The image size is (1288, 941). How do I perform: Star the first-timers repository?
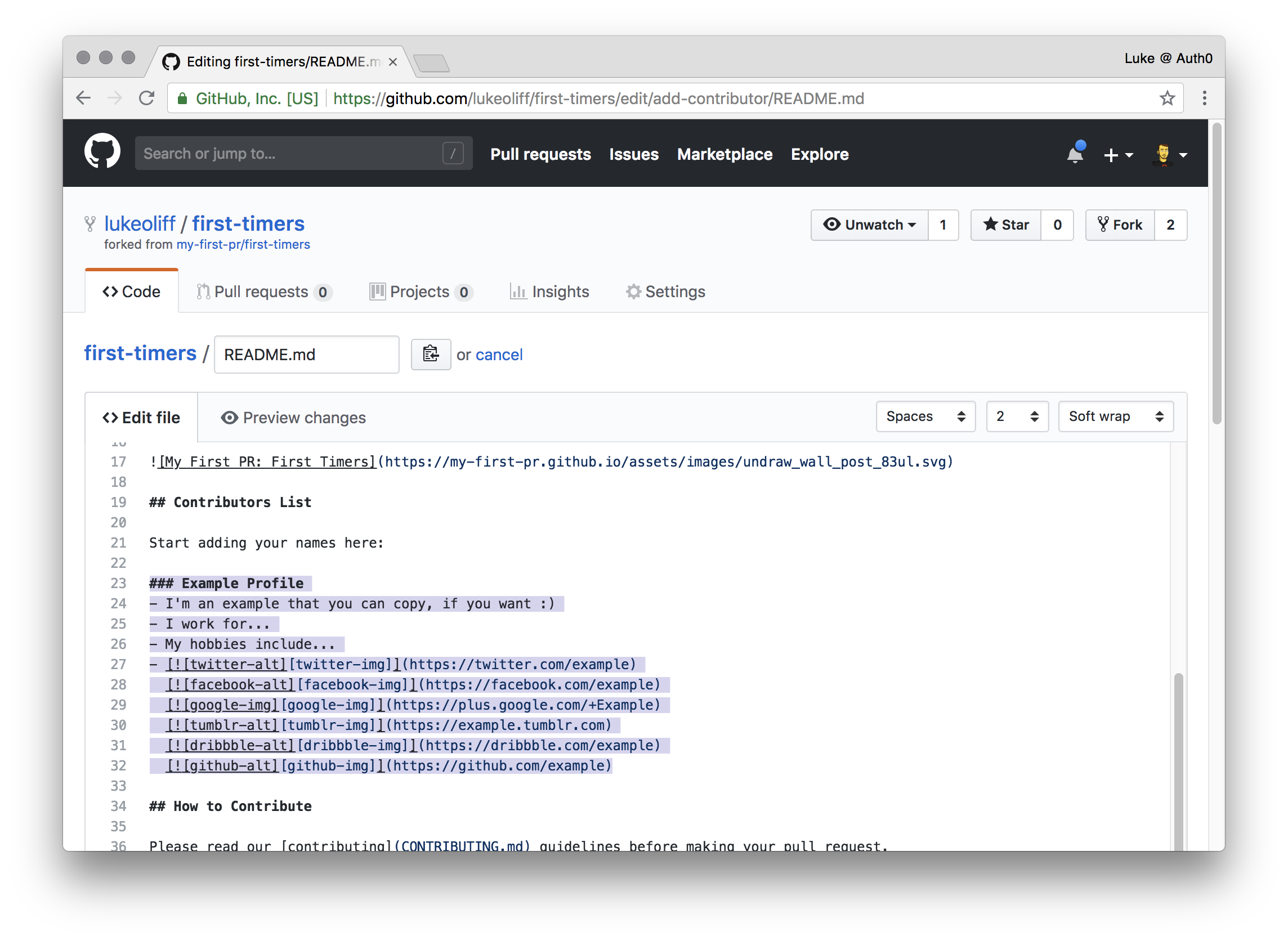[1006, 225]
